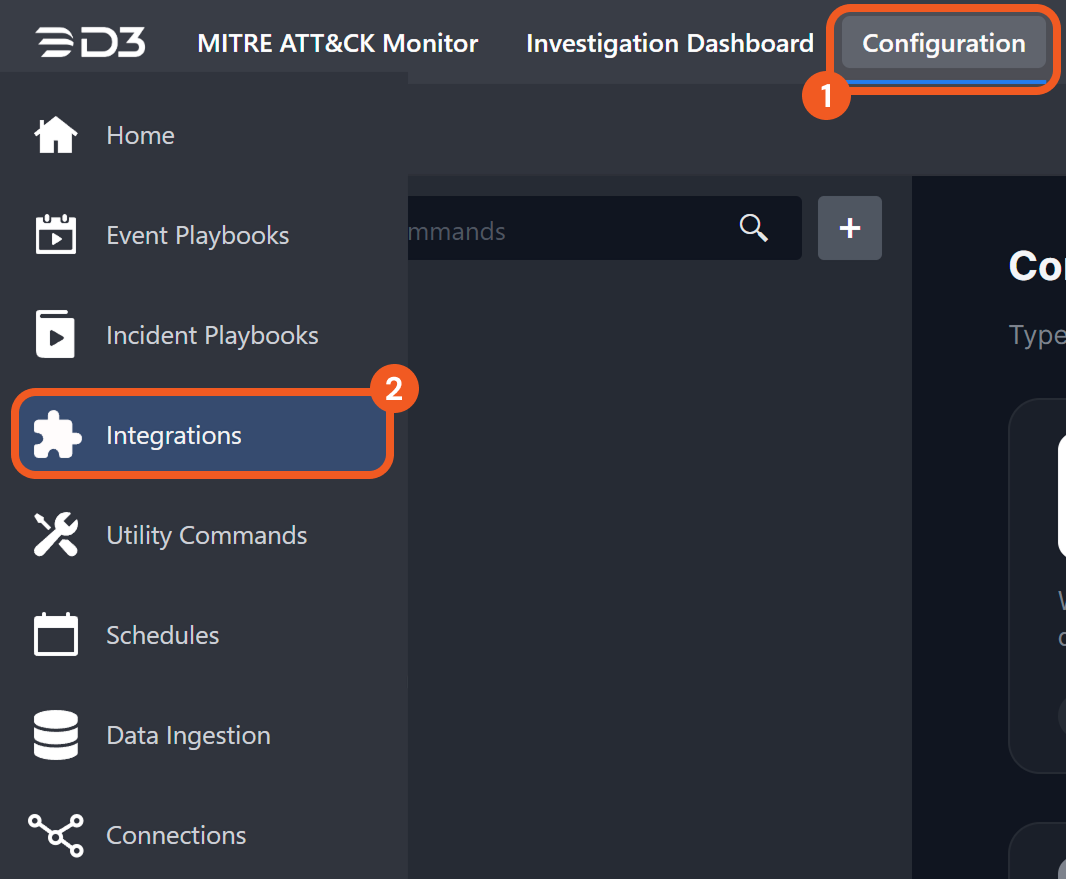Switch to the Investigation Dashboard tab

[669, 44]
